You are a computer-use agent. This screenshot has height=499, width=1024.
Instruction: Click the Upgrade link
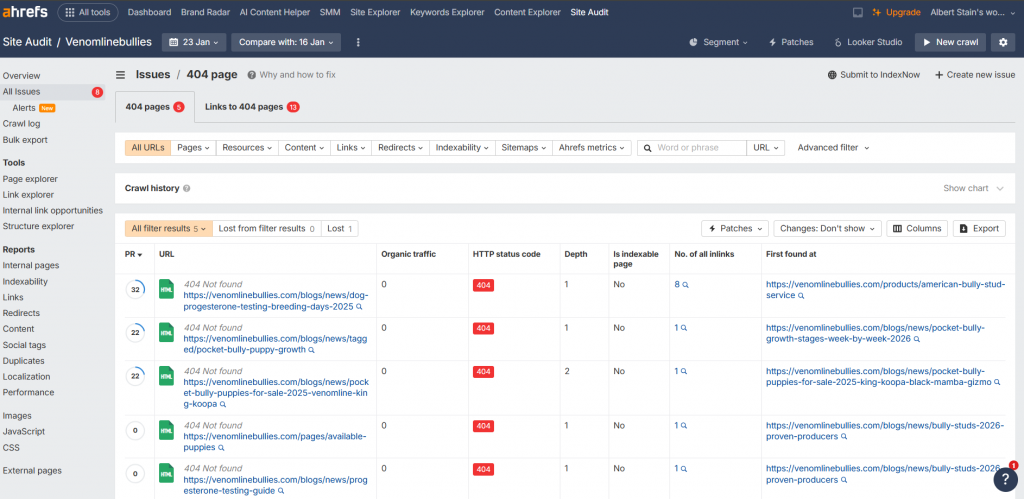897,12
